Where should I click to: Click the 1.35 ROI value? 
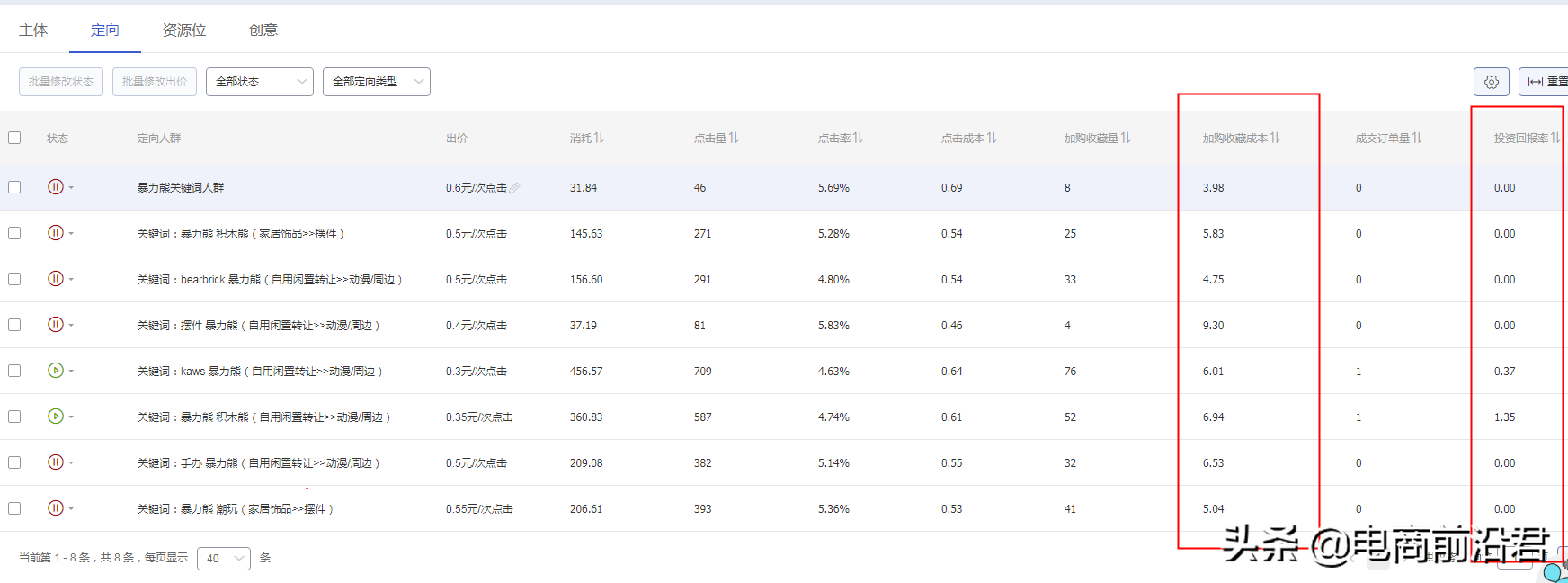click(1504, 417)
